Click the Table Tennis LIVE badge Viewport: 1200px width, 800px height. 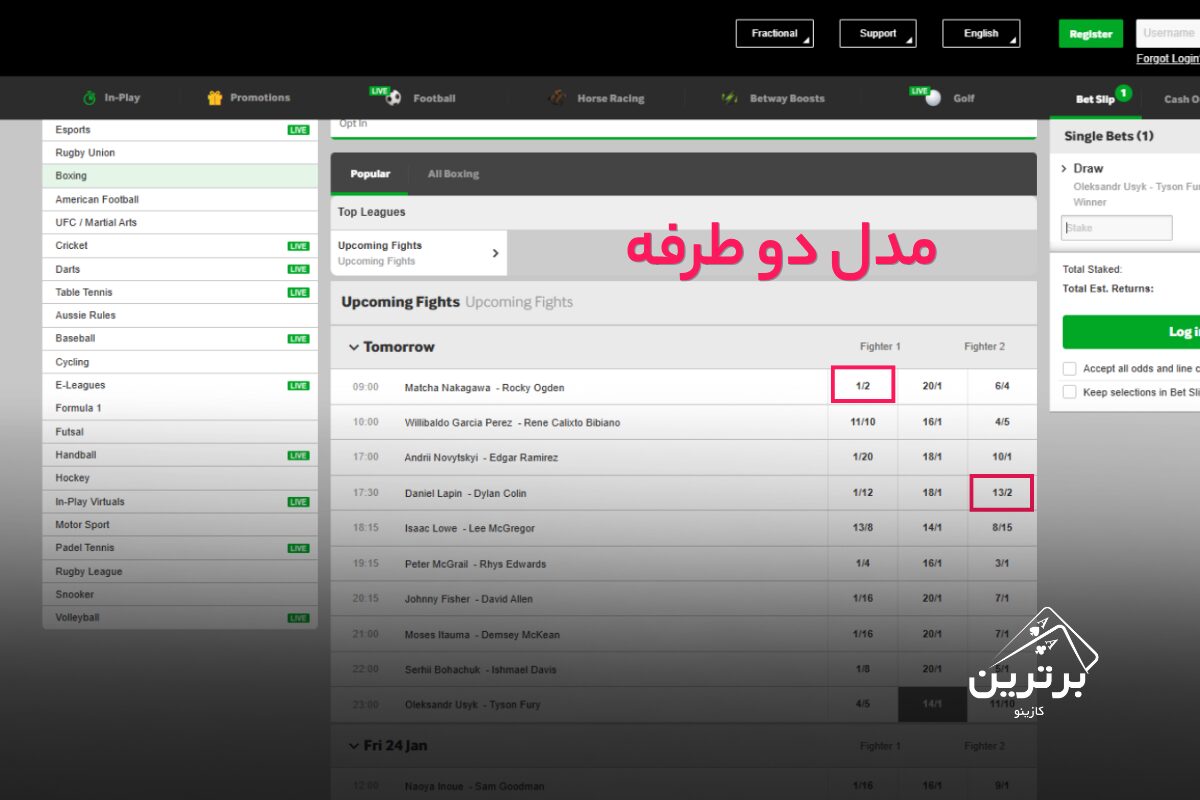click(298, 293)
